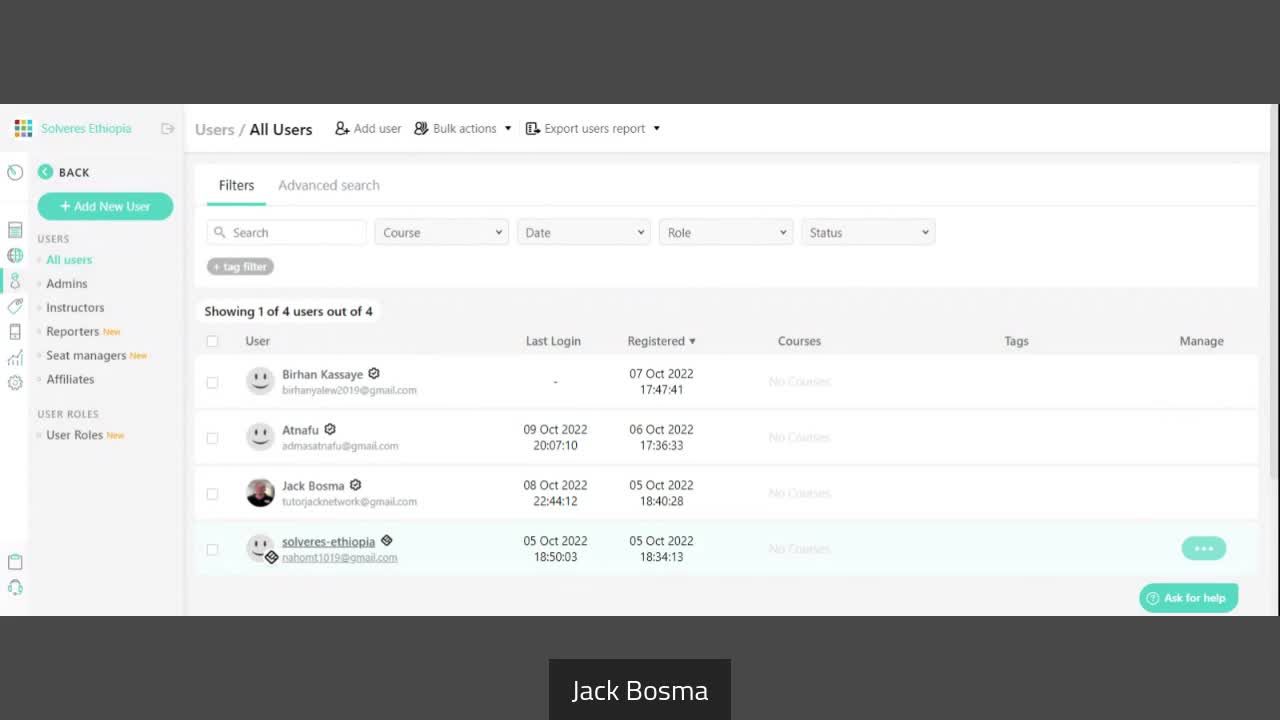The image size is (1280, 720).
Task: Click the headset support icon at sidebar bottom
Action: pyautogui.click(x=15, y=588)
